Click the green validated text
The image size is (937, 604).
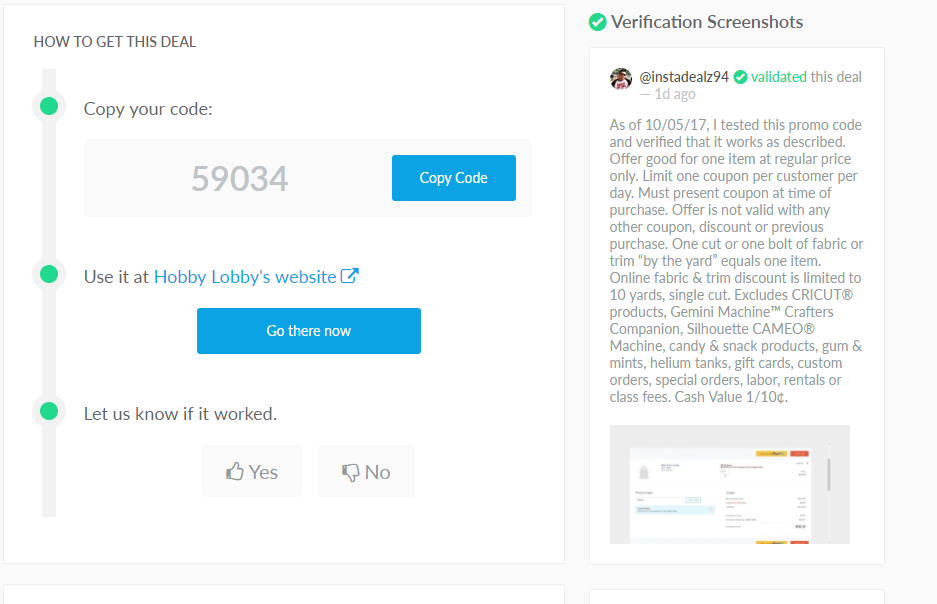779,77
